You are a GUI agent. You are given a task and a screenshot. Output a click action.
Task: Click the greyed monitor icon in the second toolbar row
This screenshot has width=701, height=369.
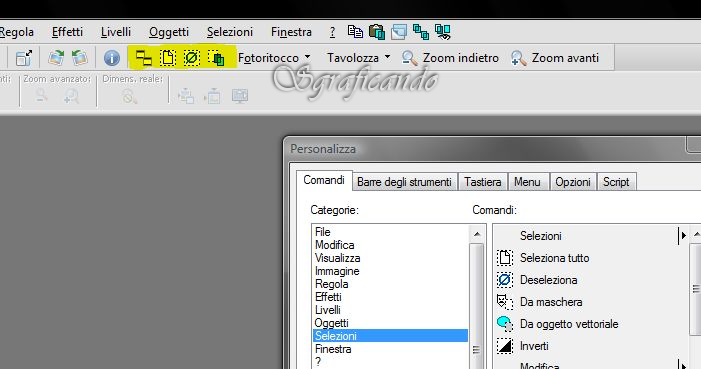coord(240,96)
